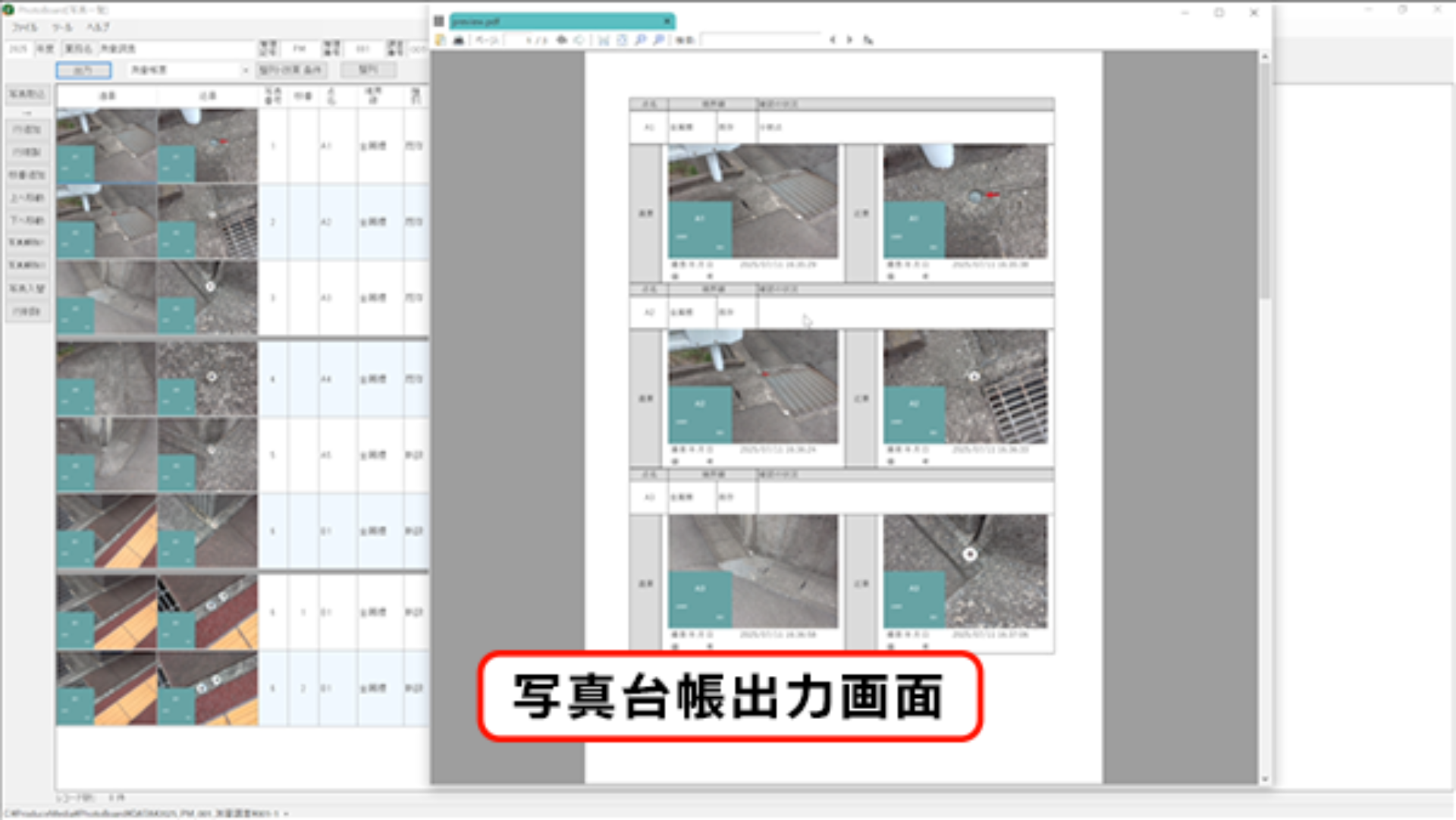Click the fit page icon in PDF toolbar
The height and width of the screenshot is (820, 1456).
tap(622, 40)
